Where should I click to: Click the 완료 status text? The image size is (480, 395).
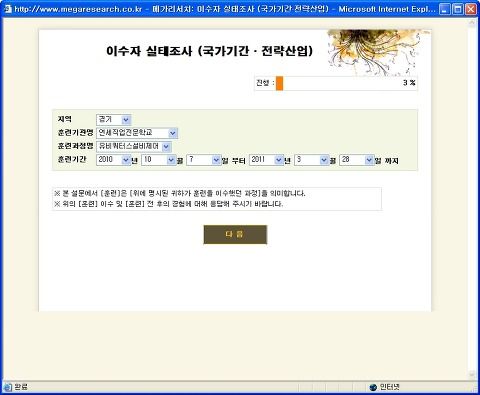21,387
